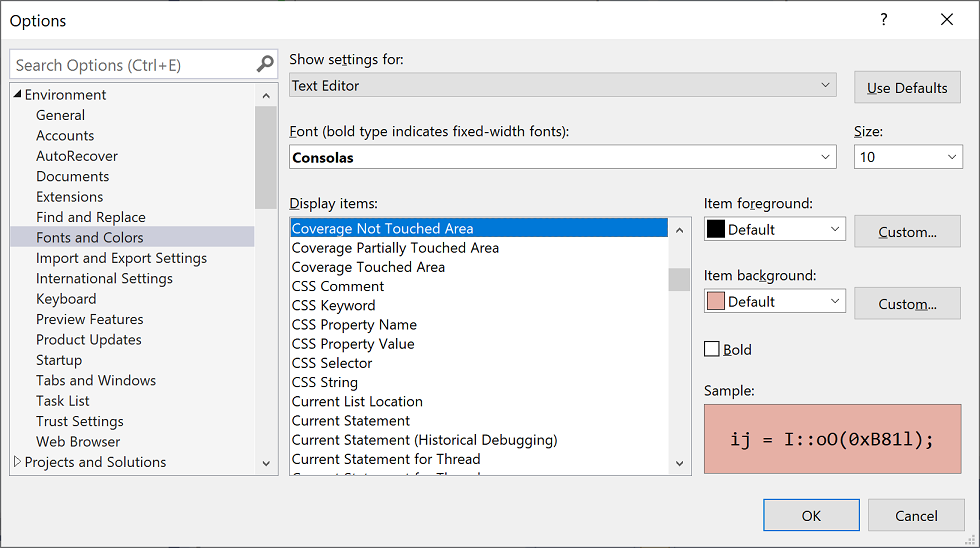Screen dimensions: 980x548
Task: Open the Item background color dropdown
Action: pyautogui.click(x=774, y=301)
